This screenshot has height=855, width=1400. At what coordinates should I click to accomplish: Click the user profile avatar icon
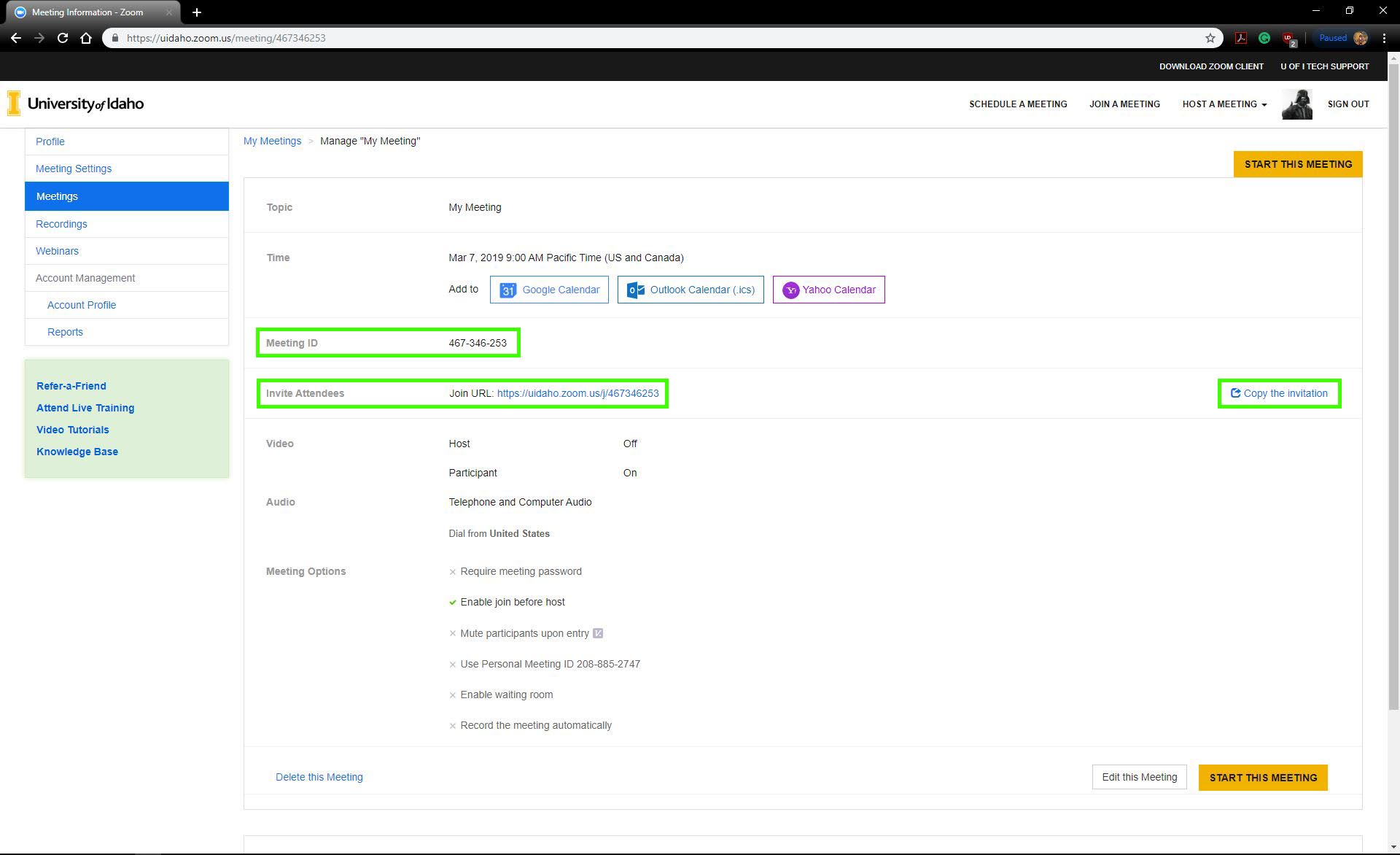pos(1297,104)
